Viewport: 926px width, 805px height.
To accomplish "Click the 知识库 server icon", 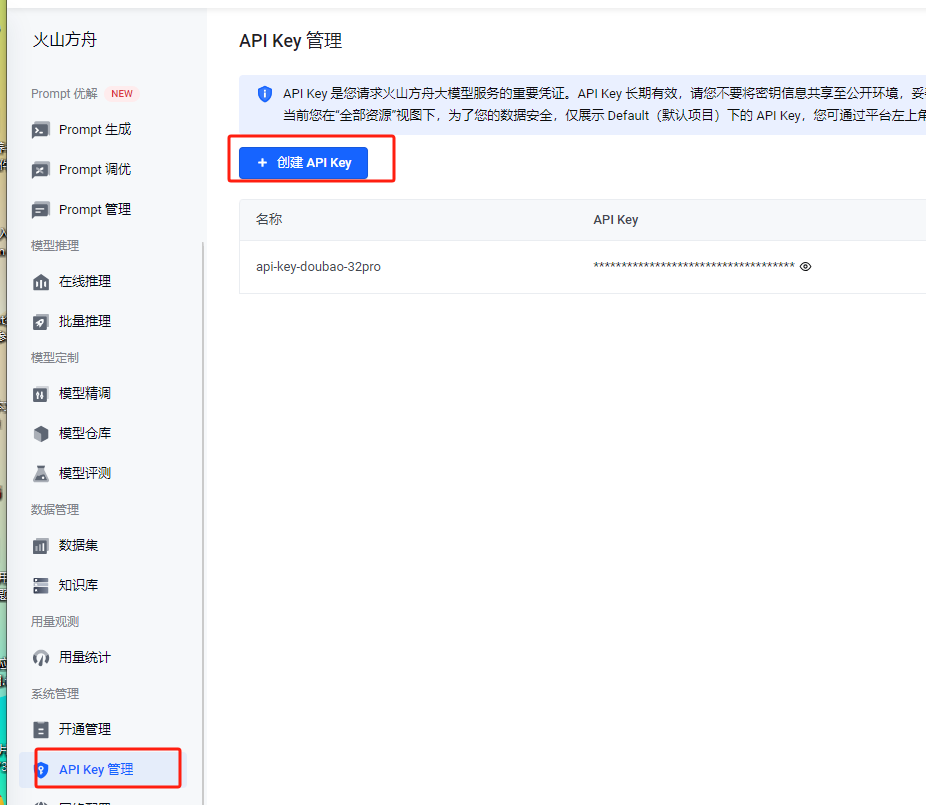I will tap(41, 586).
